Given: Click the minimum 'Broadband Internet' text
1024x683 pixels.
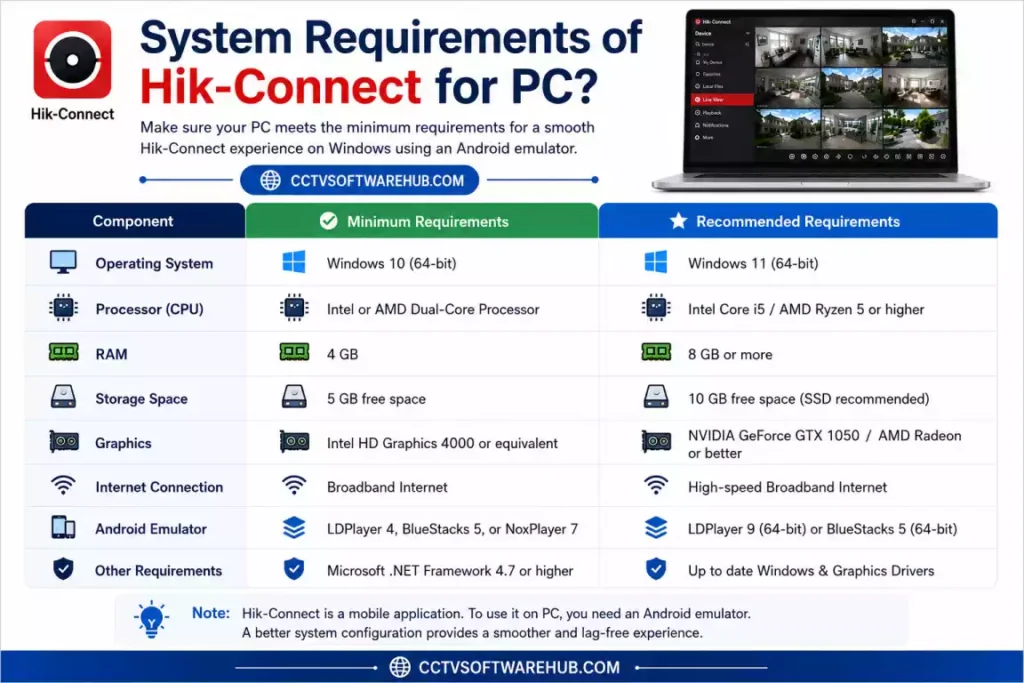Looking at the screenshot, I should pyautogui.click(x=387, y=487).
